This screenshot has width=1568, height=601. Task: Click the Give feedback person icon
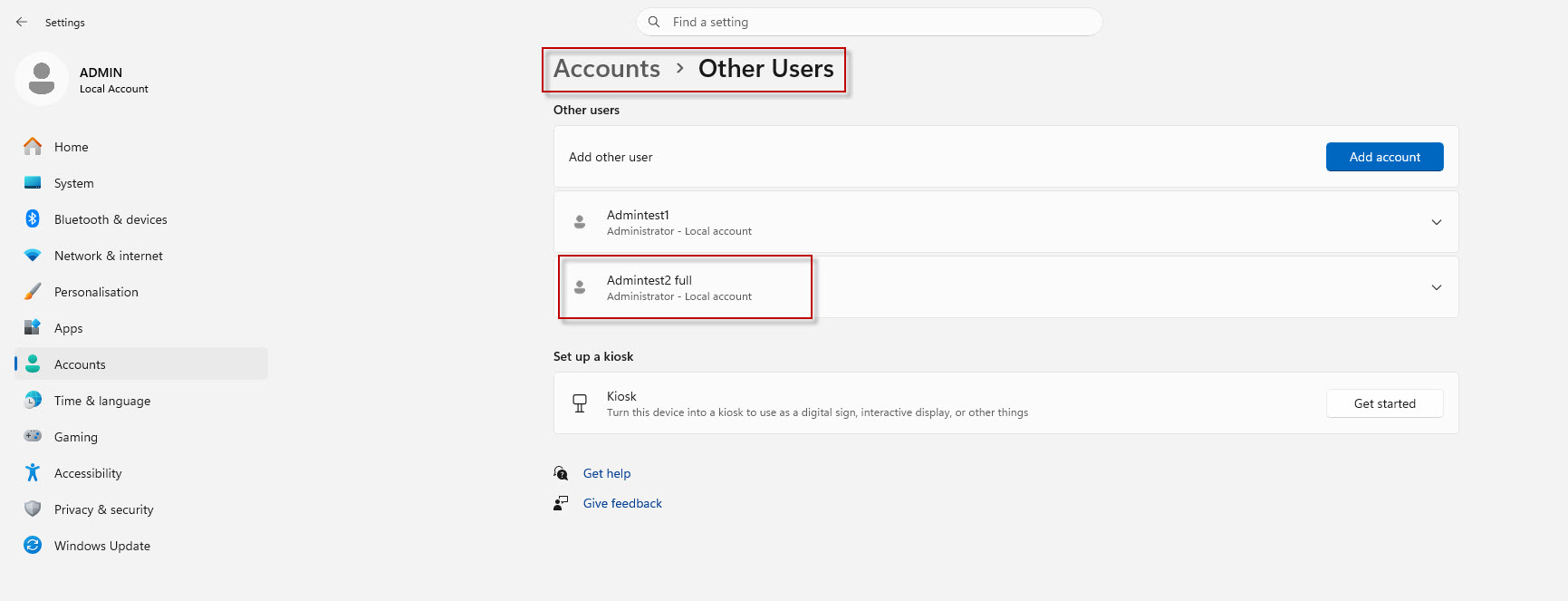click(x=561, y=503)
